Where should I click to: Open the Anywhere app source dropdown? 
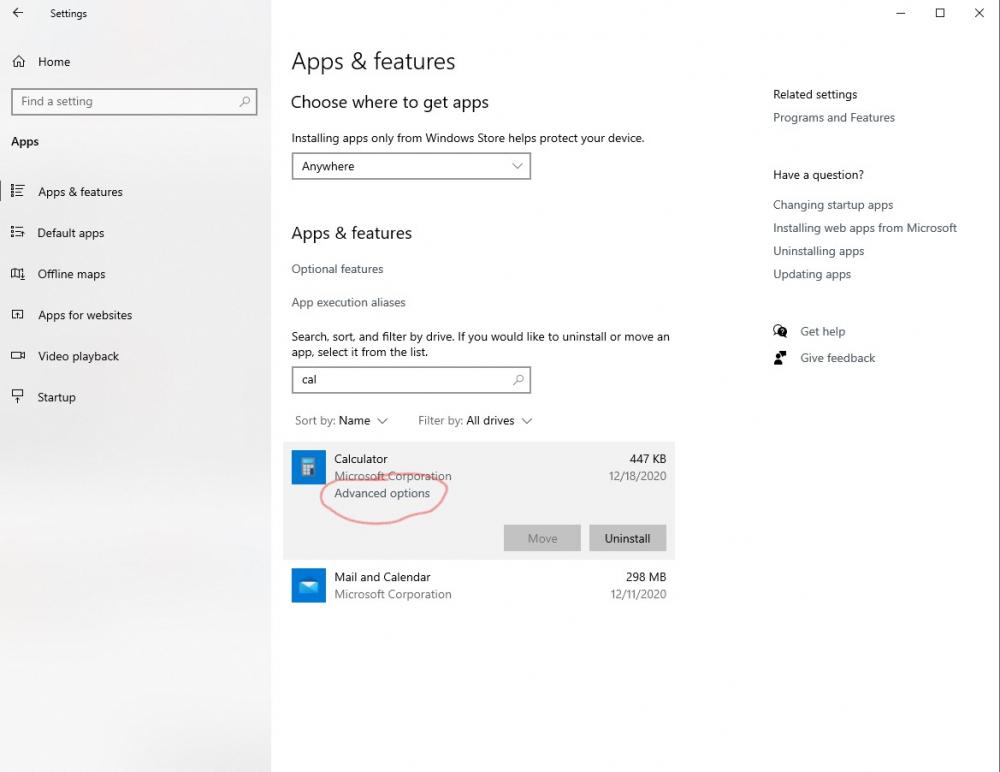point(411,167)
